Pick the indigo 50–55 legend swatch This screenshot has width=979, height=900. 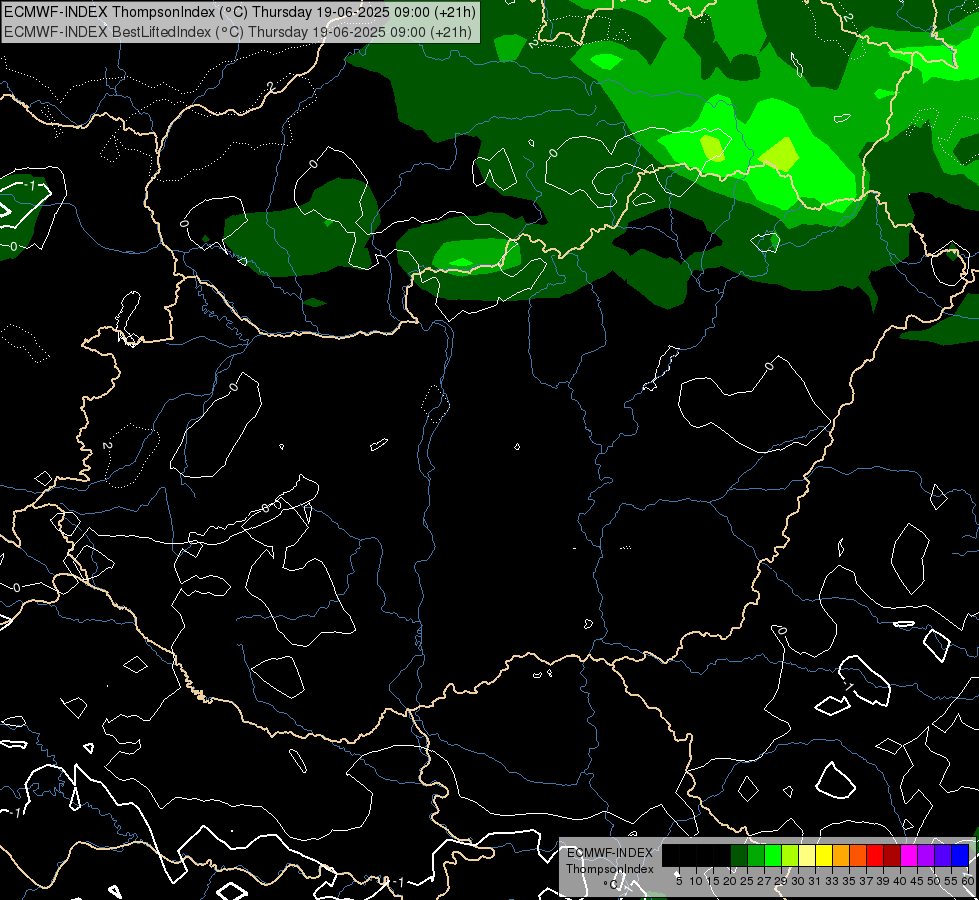coord(943,855)
